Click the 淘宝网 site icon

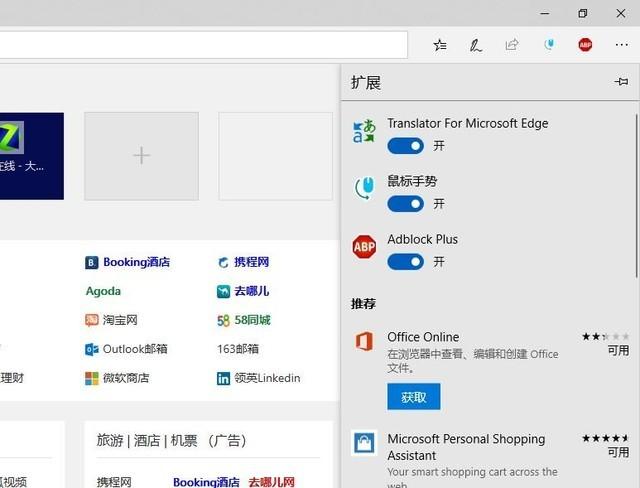[91, 320]
